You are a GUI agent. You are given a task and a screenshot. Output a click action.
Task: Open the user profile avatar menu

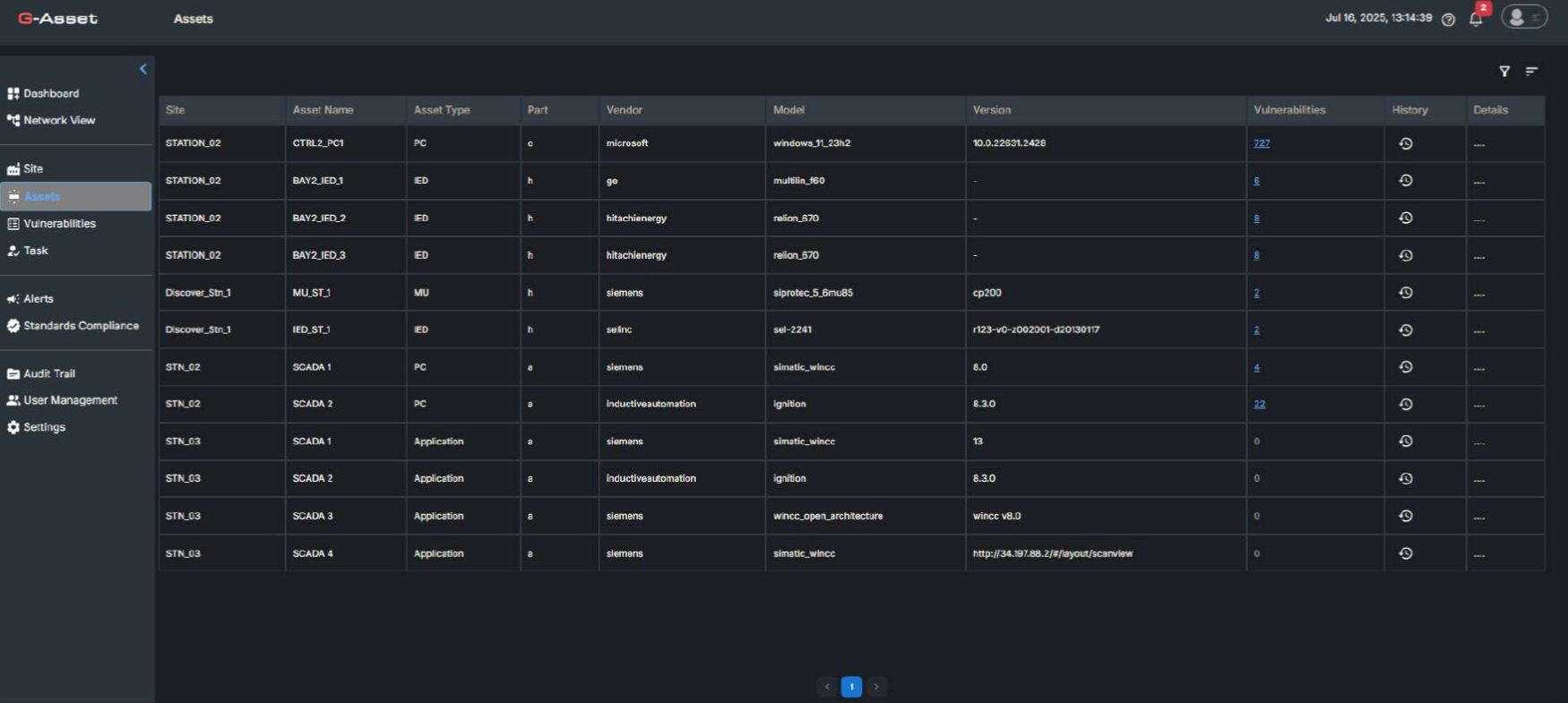point(1524,17)
